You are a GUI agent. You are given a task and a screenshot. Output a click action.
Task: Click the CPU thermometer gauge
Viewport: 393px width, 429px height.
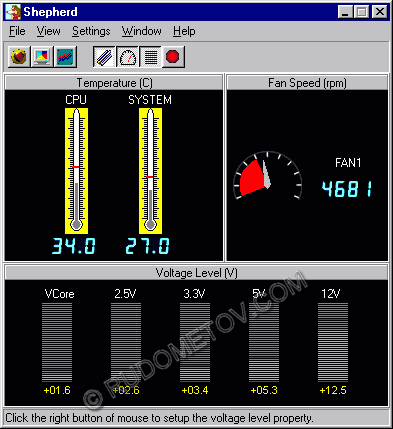pyautogui.click(x=76, y=171)
